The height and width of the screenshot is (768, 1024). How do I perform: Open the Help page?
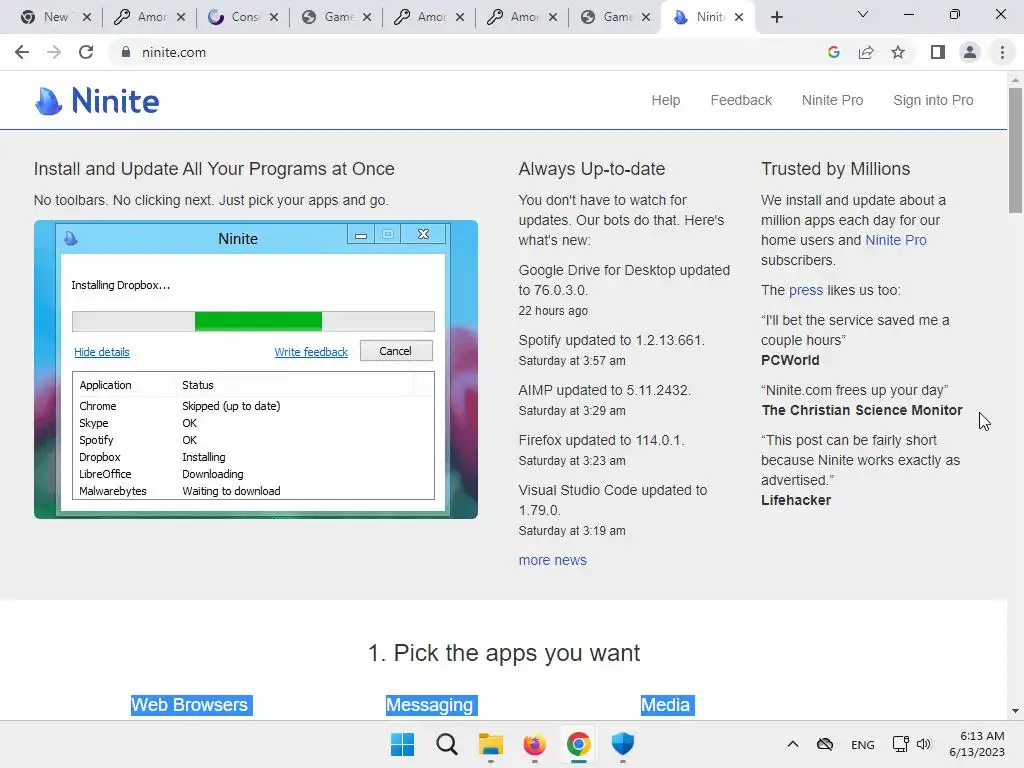(x=665, y=101)
